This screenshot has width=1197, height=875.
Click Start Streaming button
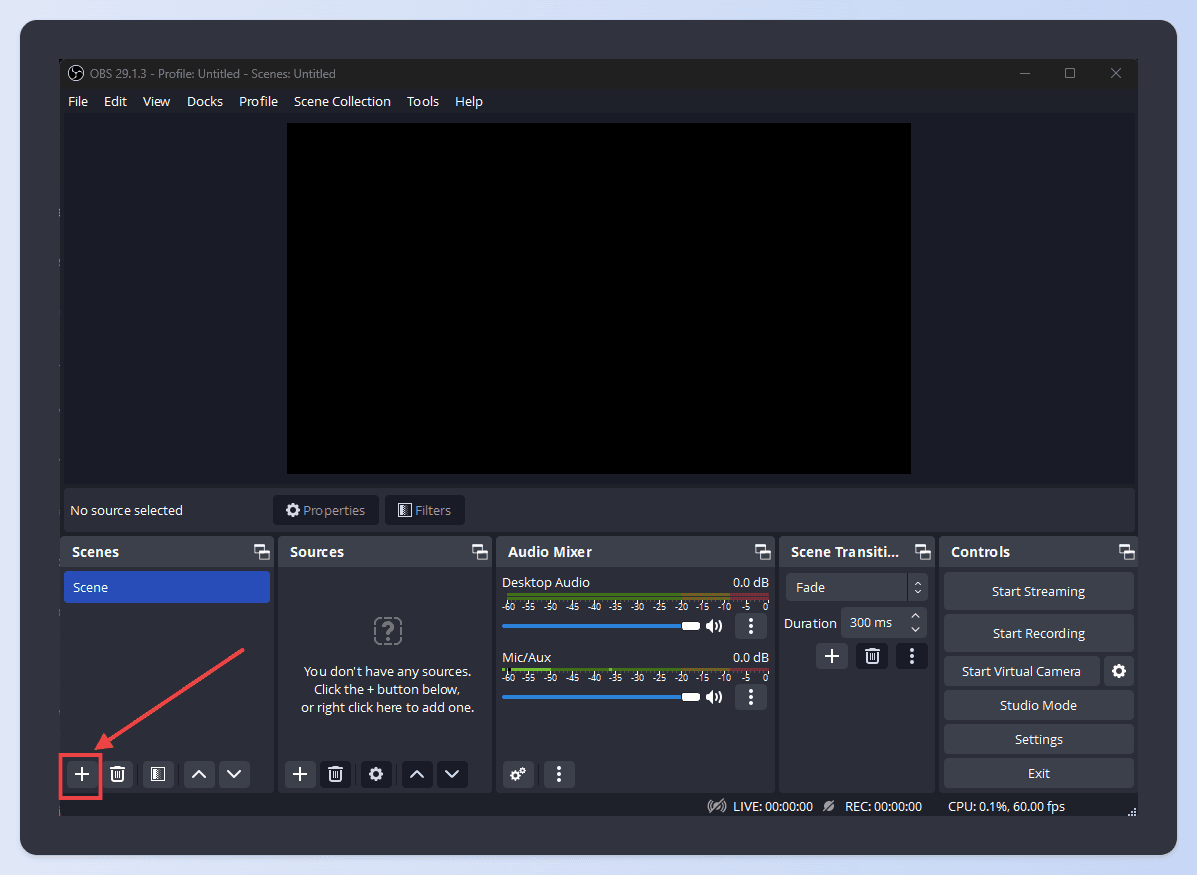(1038, 591)
